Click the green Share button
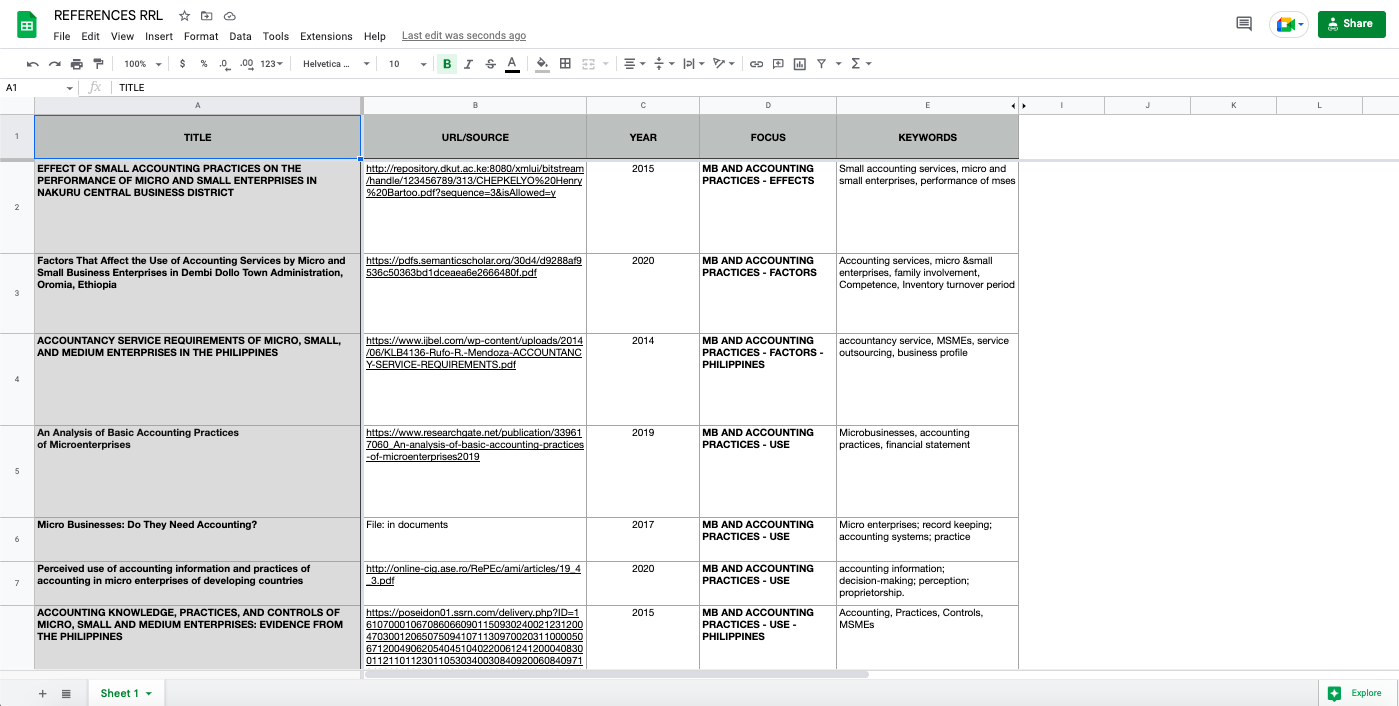Image resolution: width=1399 pixels, height=706 pixels. click(x=1351, y=24)
